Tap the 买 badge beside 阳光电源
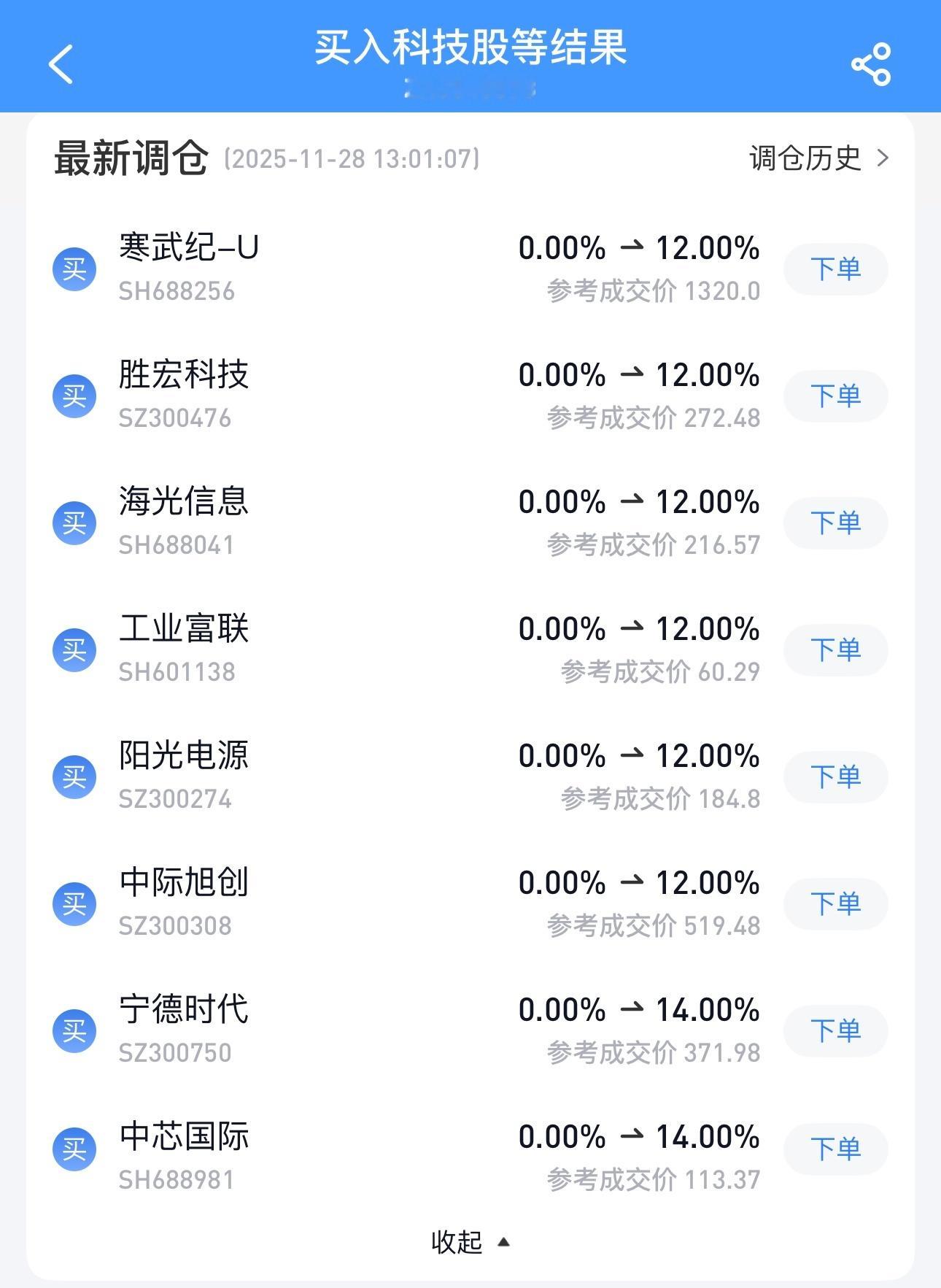The height and width of the screenshot is (1288, 941). coord(74,777)
